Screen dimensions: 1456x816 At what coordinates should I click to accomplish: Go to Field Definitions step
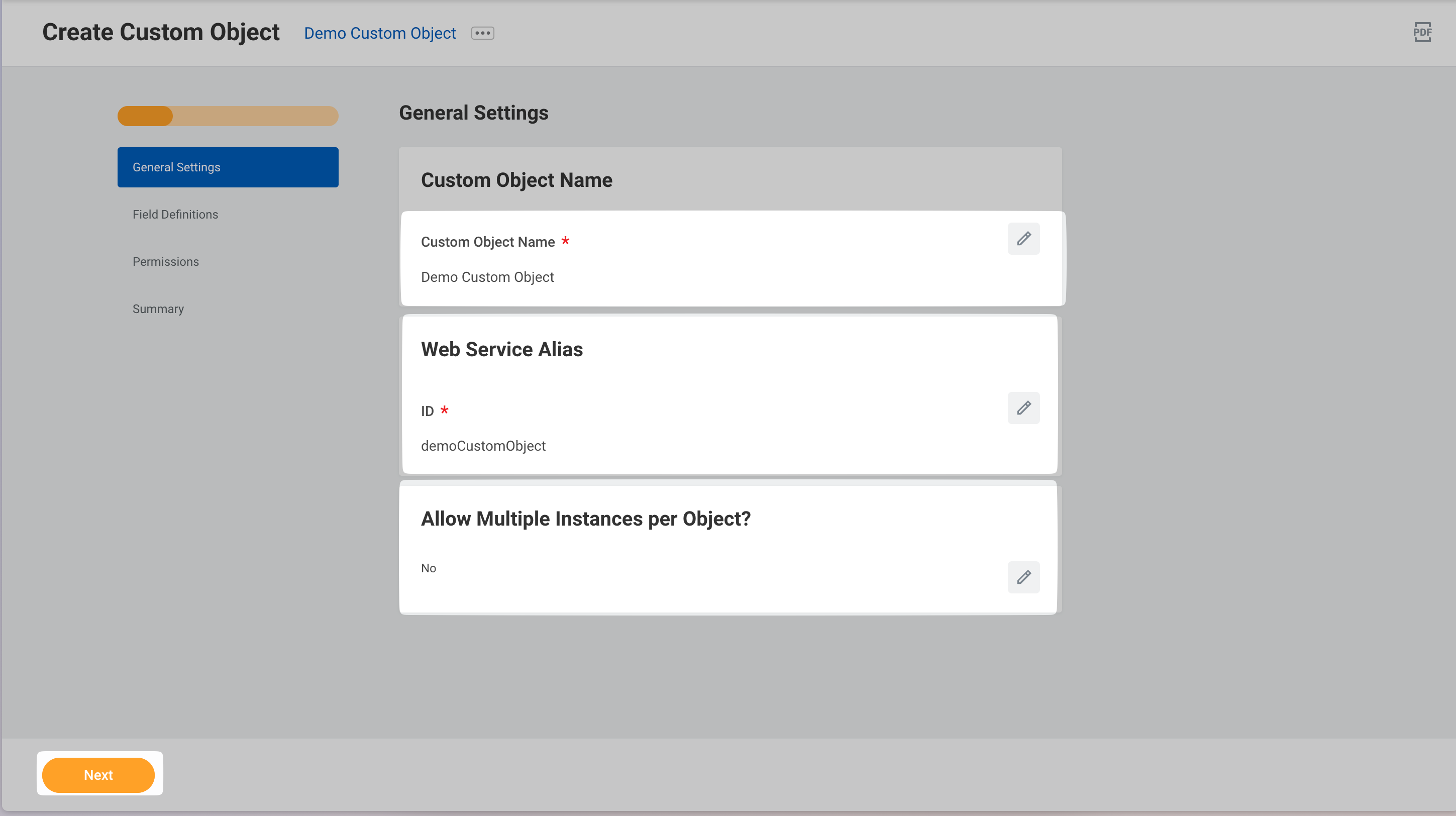[x=175, y=215]
